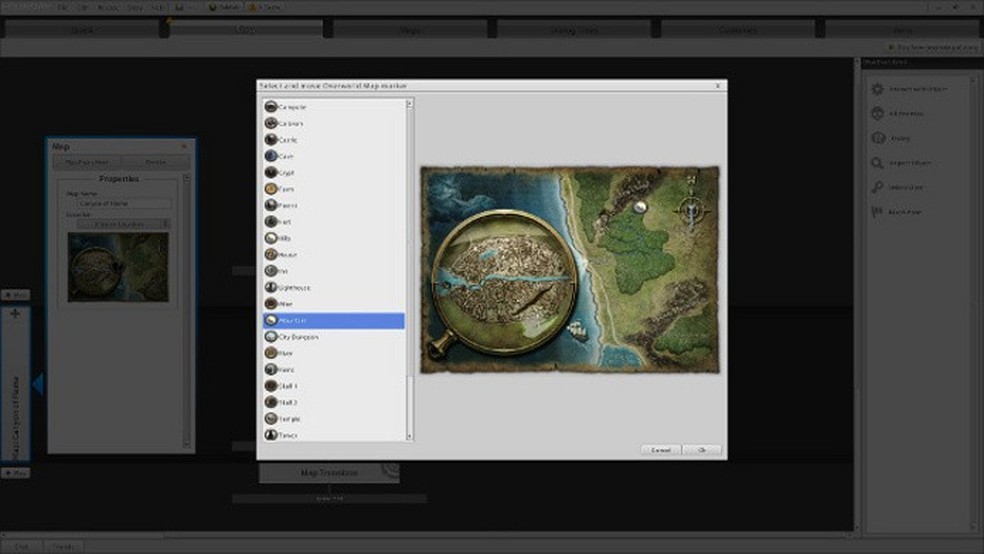Click the gear objective icon in right panel
The width and height of the screenshot is (984, 554).
[x=877, y=89]
